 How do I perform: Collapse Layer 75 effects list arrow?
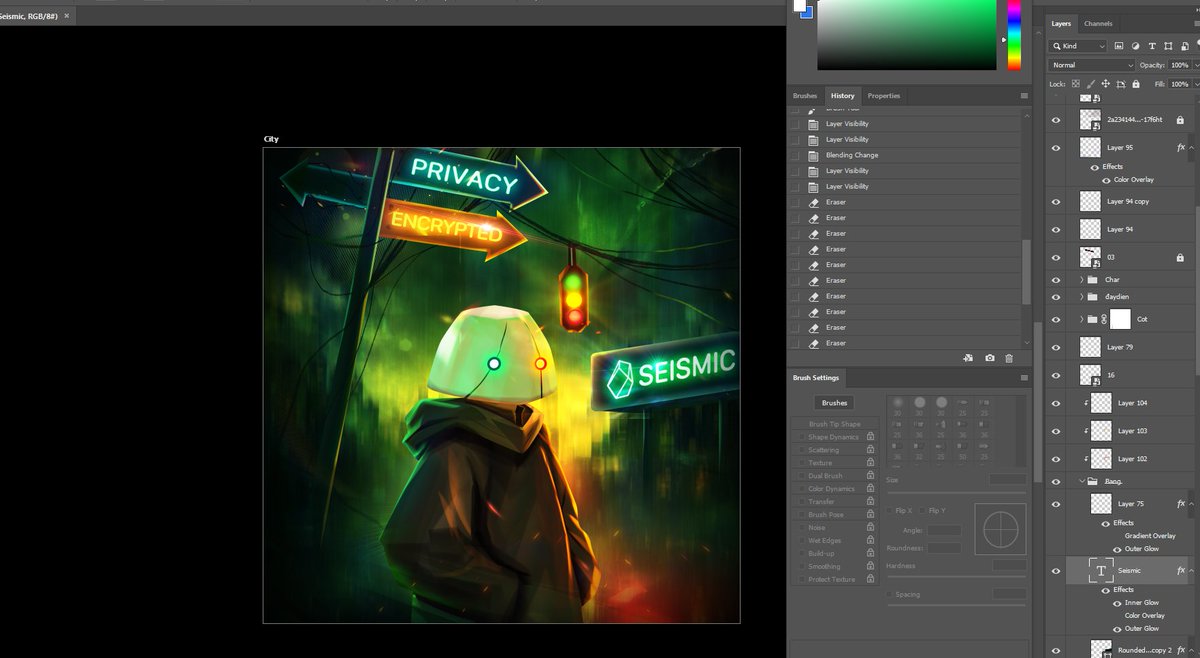pos(1192,504)
